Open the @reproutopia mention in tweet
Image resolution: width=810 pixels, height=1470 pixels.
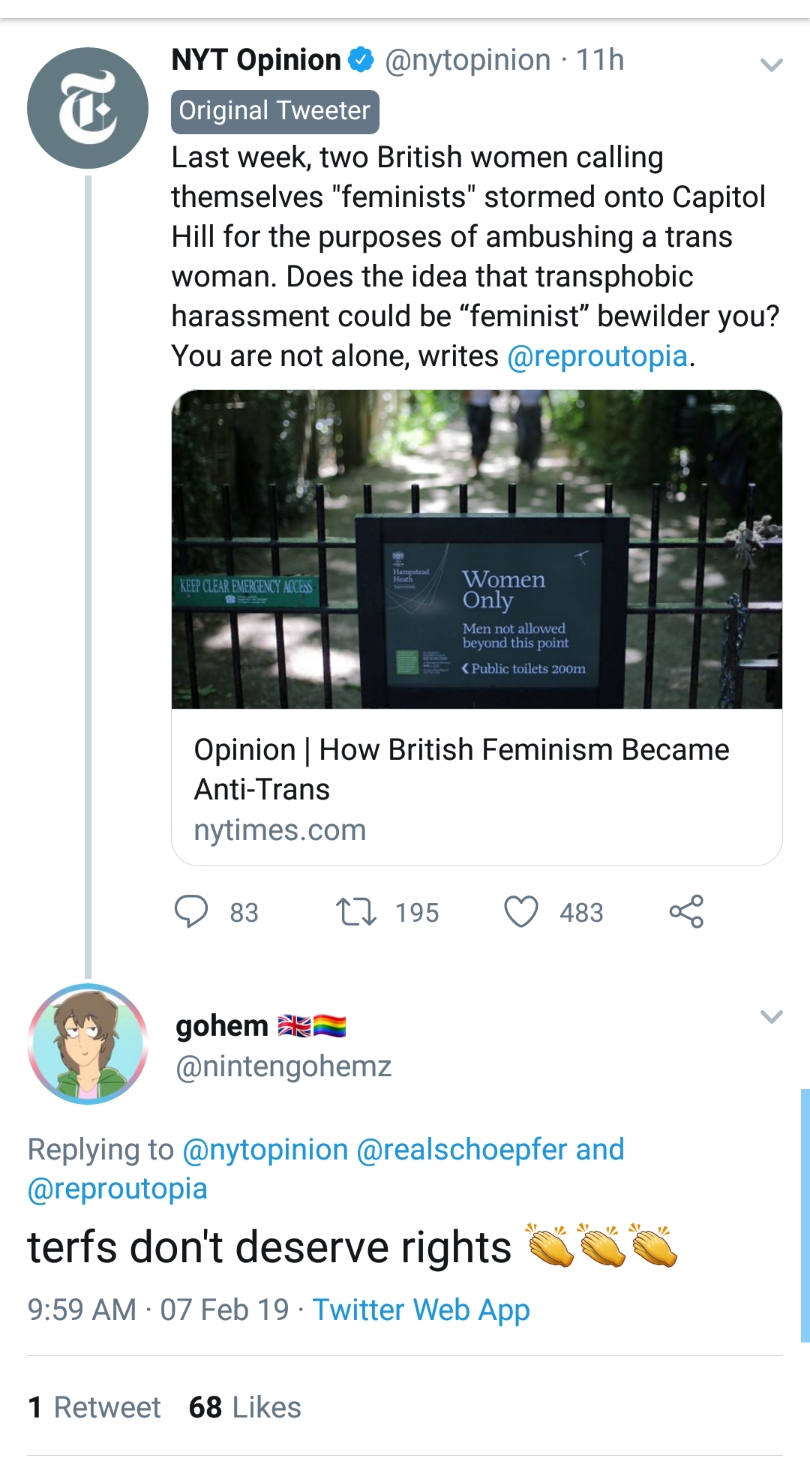(598, 356)
